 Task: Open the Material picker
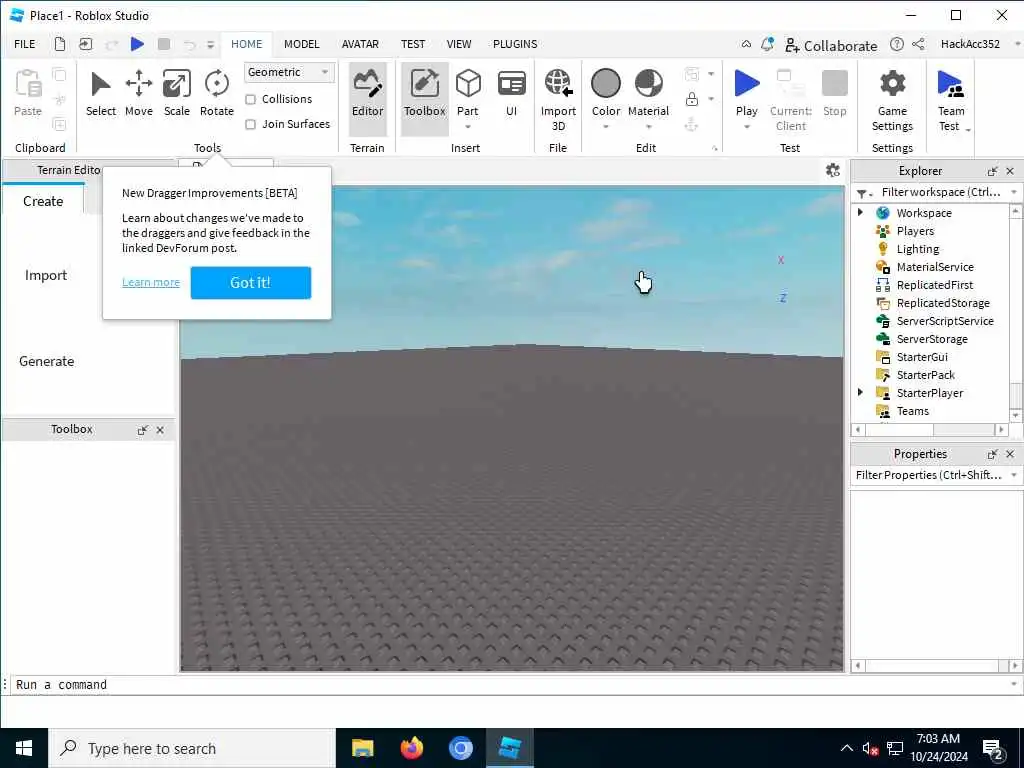(x=648, y=92)
